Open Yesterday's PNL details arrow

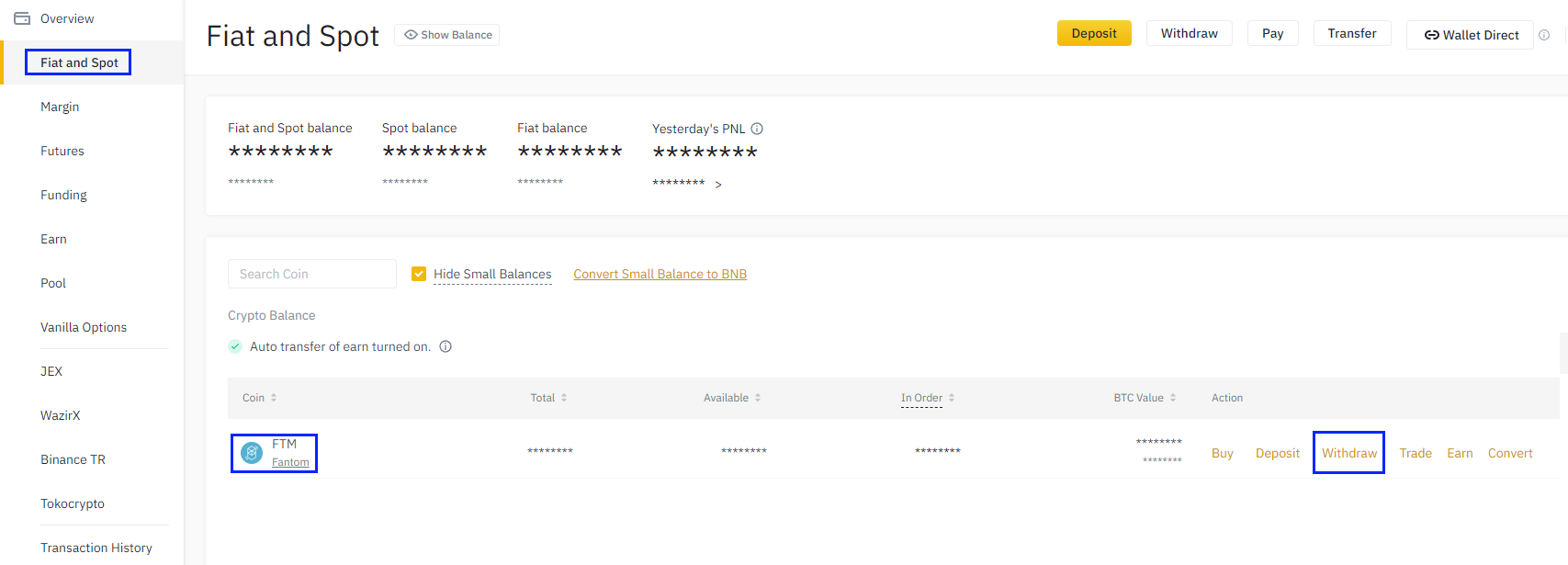tap(718, 185)
